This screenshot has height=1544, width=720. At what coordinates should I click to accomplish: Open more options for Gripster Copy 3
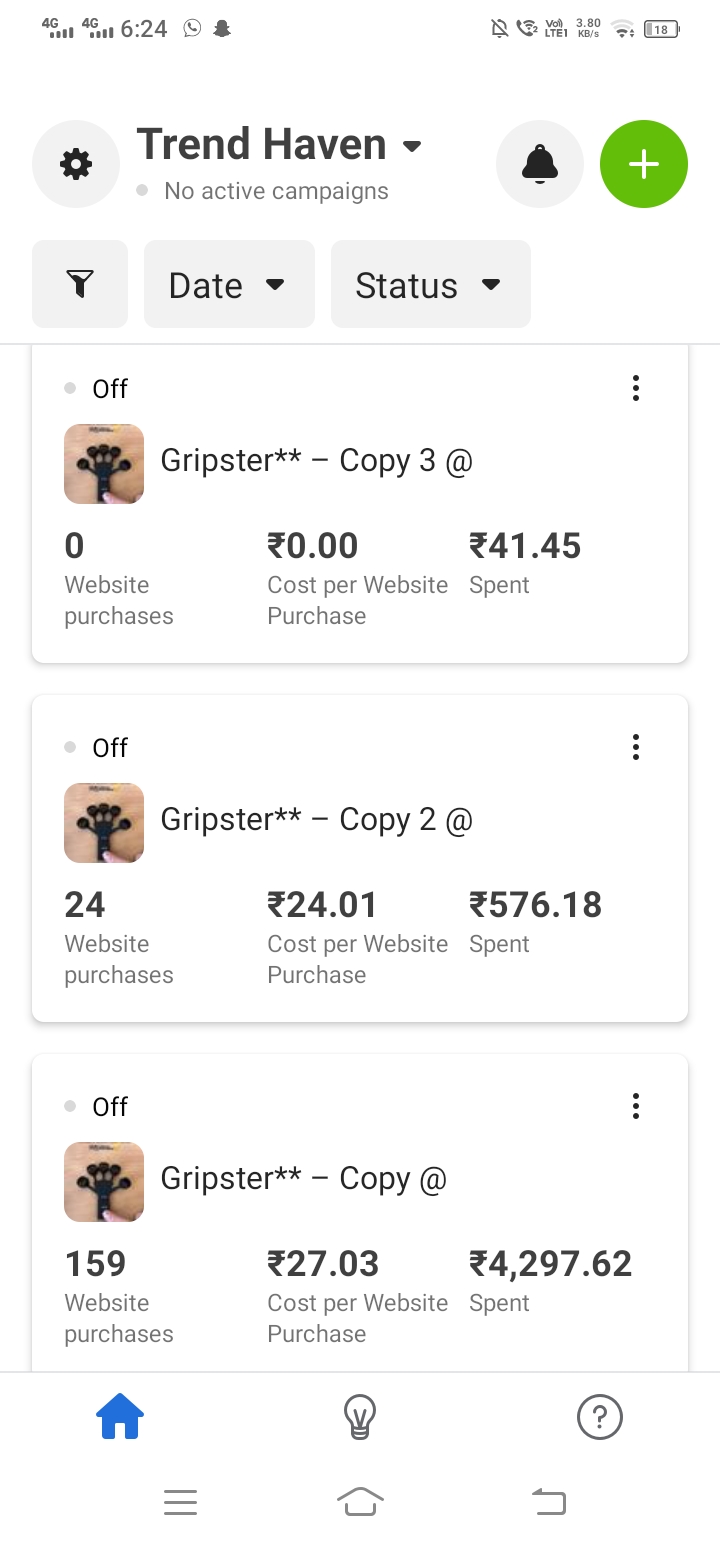click(635, 388)
